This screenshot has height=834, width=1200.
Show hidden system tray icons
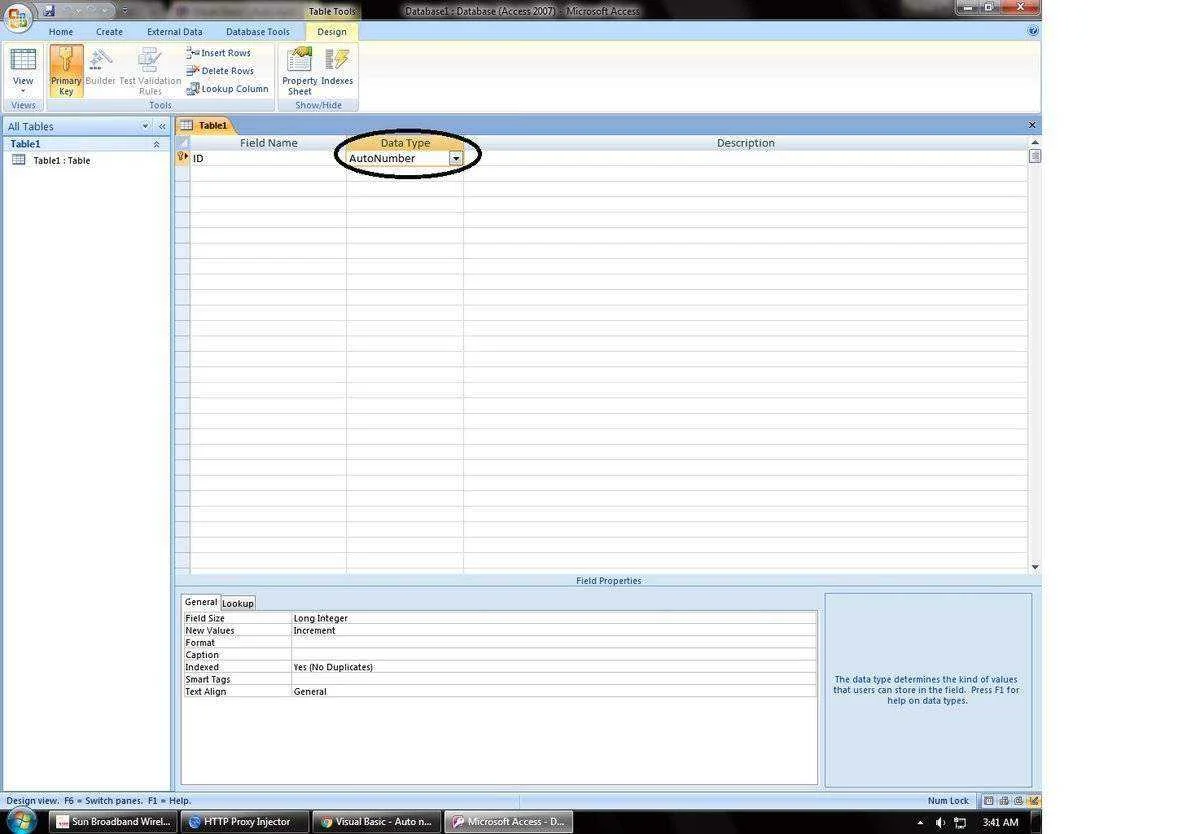918,822
